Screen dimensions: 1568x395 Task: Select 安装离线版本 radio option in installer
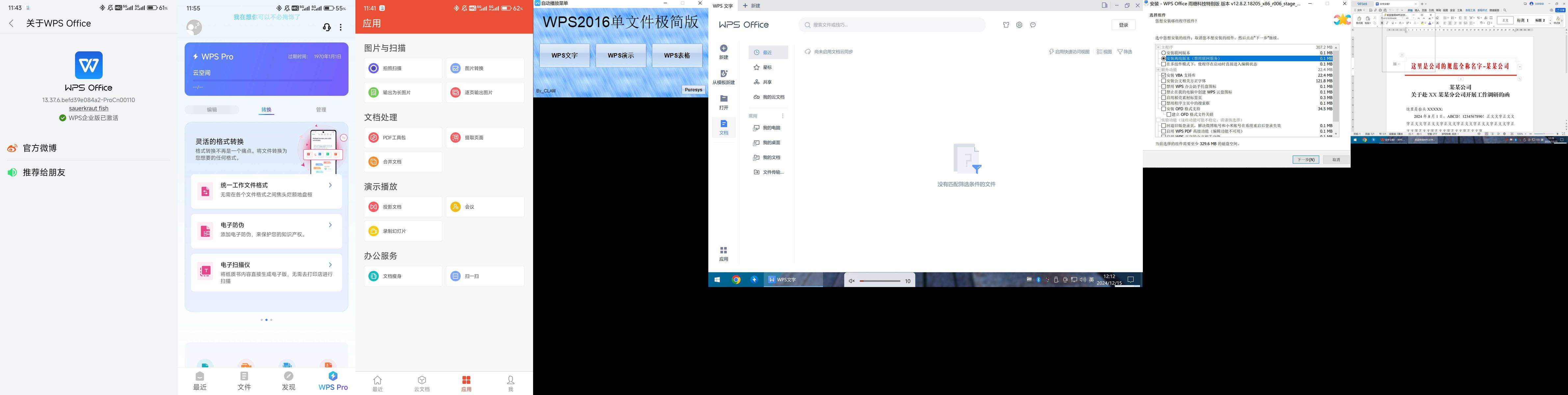tap(1163, 59)
